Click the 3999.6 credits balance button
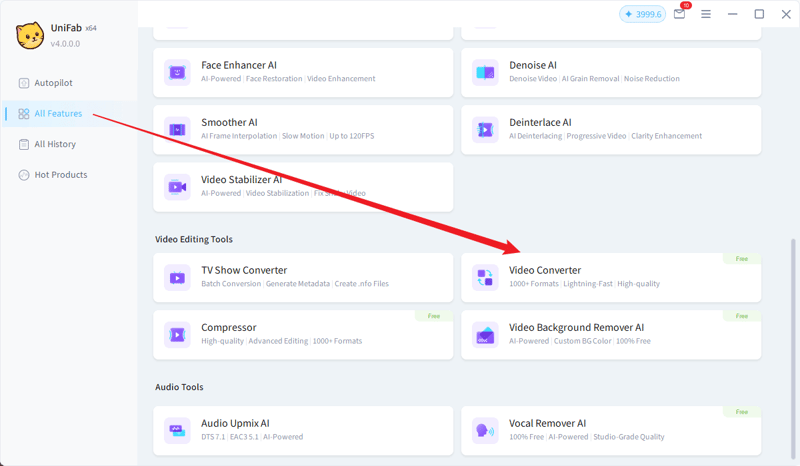Screen dimensions: 800x466 (x=641, y=14)
